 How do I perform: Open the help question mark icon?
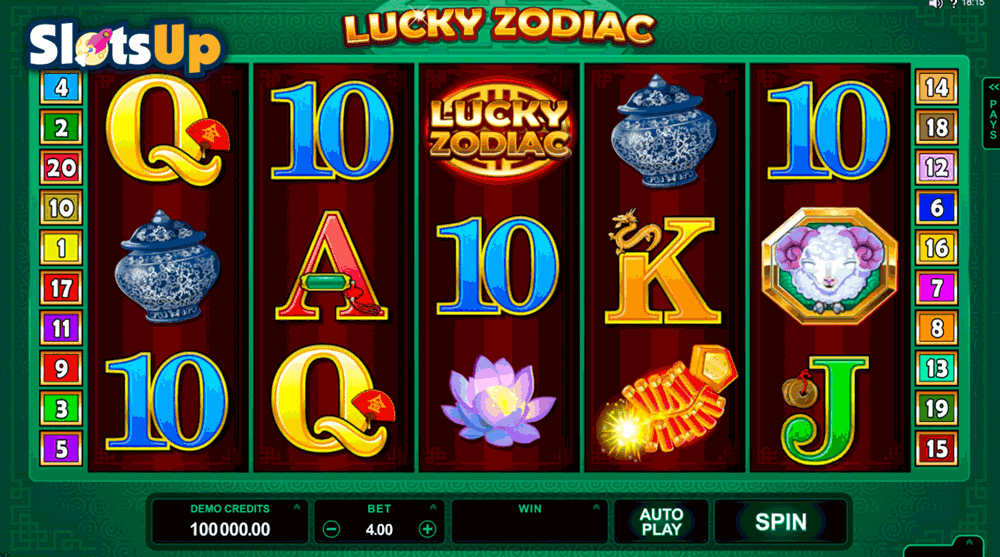[x=954, y=4]
